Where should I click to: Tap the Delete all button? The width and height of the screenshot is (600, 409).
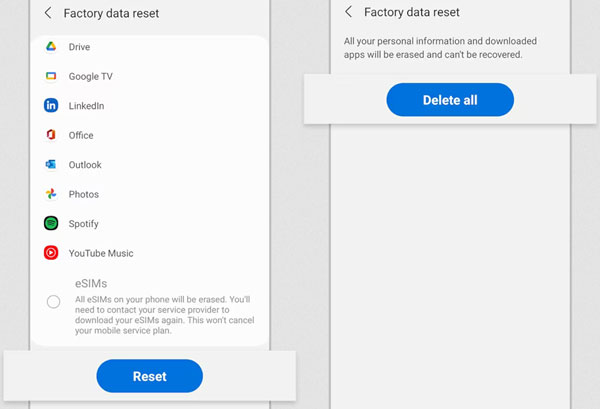click(450, 100)
